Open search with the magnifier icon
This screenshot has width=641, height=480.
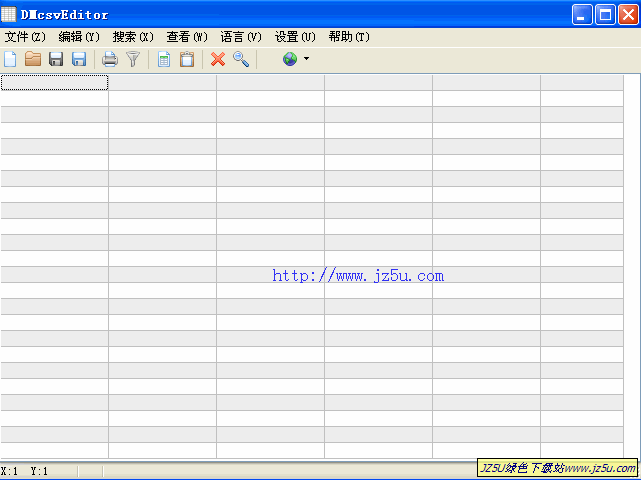click(241, 59)
